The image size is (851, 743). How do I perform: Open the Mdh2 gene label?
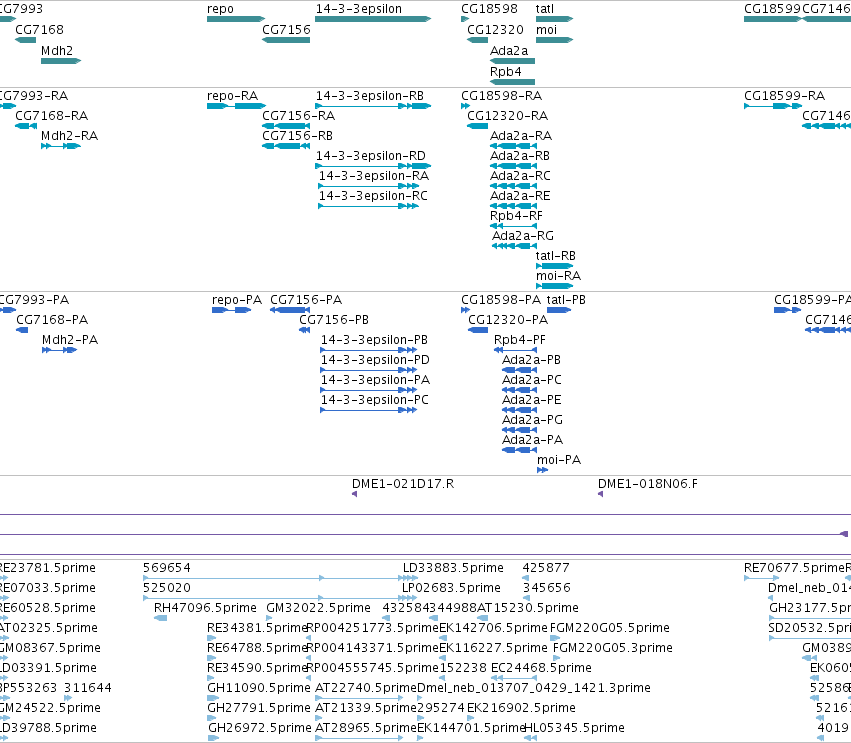tap(57, 50)
